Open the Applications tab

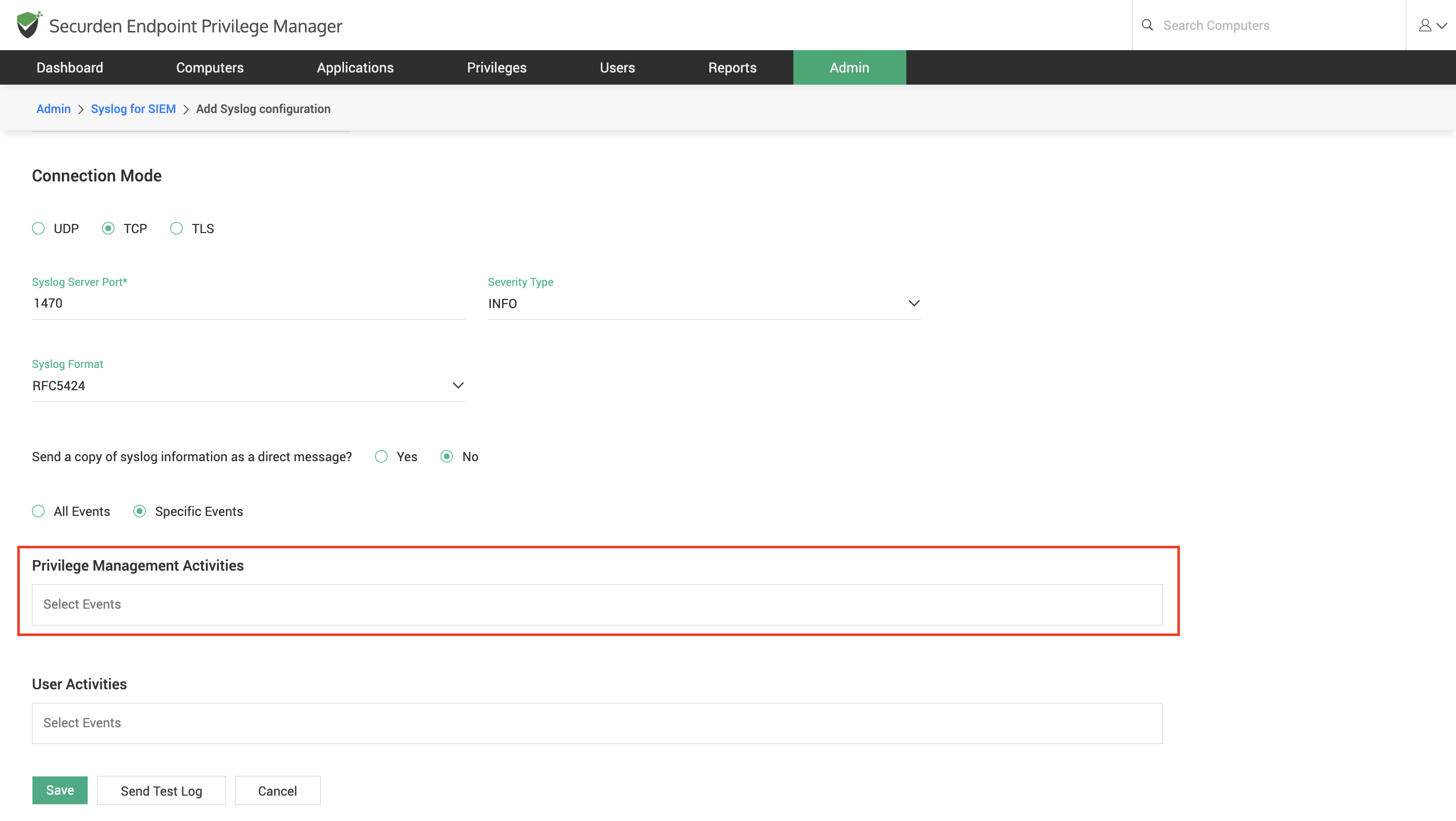355,67
